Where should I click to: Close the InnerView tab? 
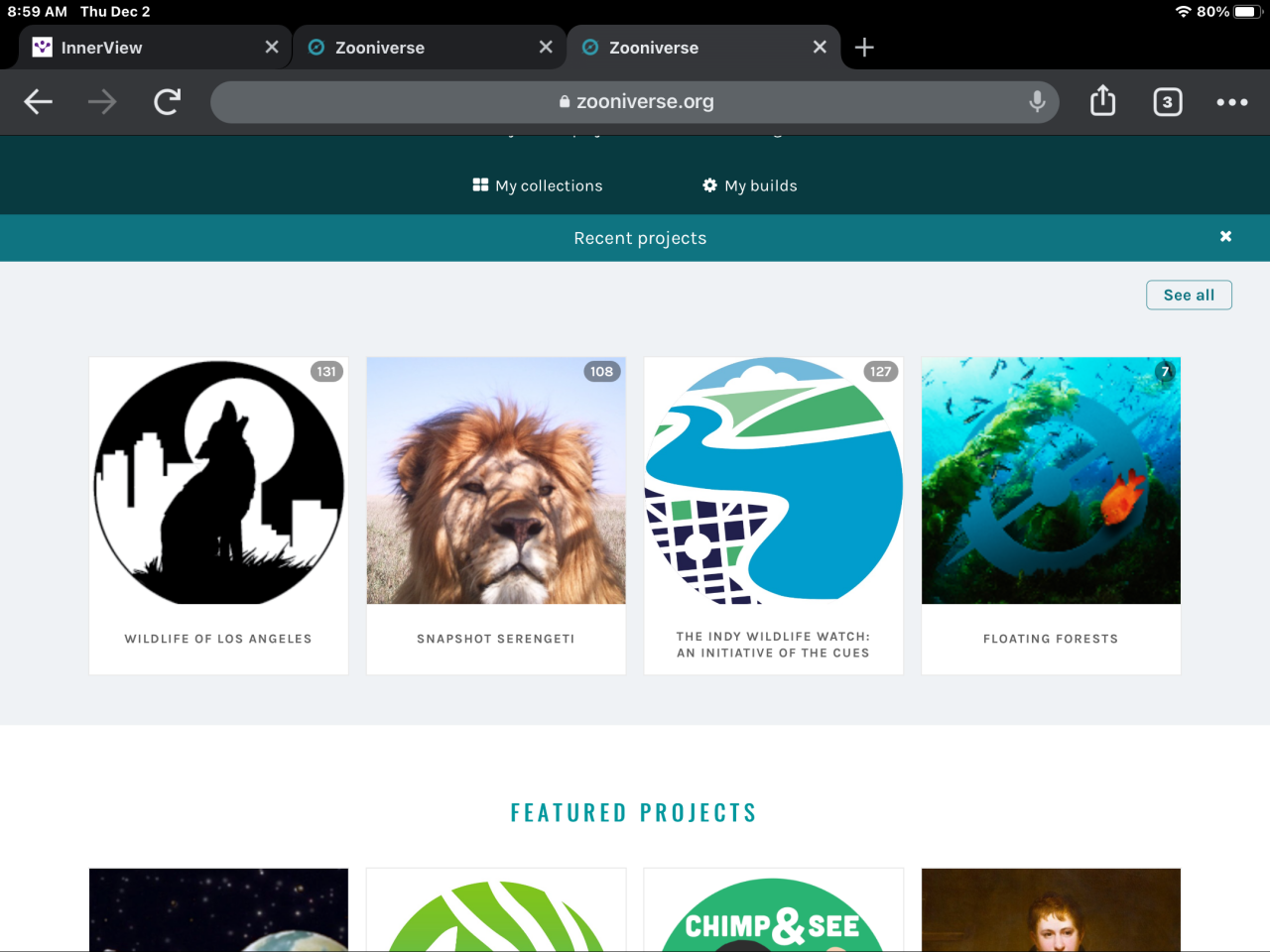point(272,47)
